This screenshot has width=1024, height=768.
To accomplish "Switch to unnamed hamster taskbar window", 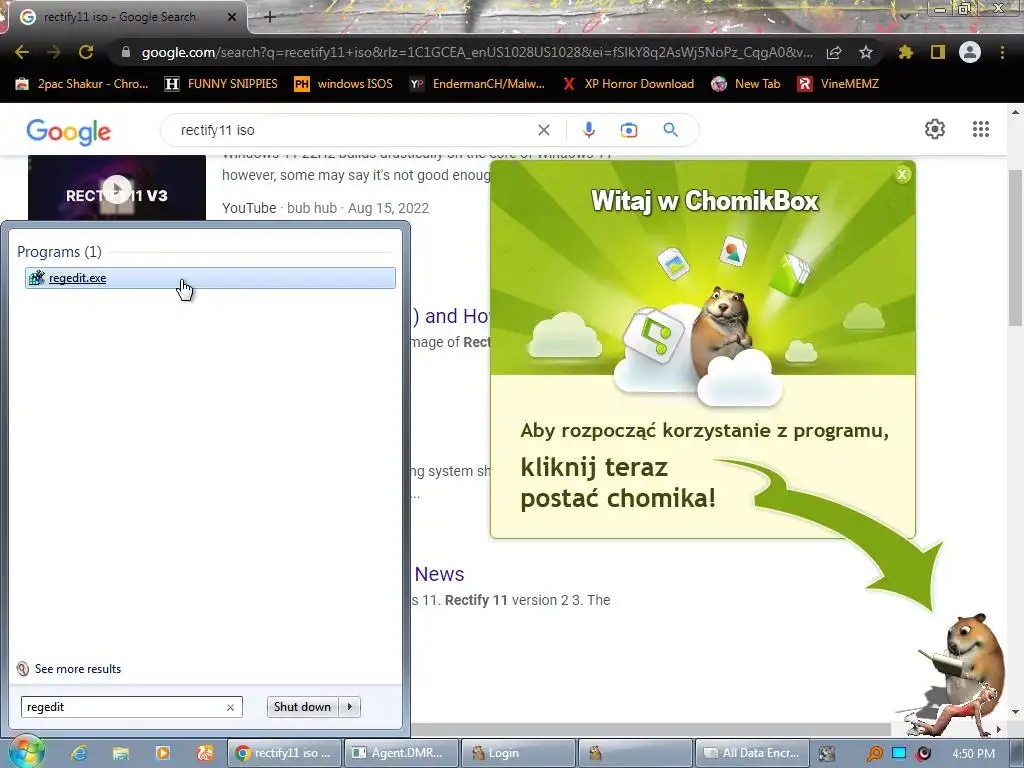I will pyautogui.click(x=635, y=753).
